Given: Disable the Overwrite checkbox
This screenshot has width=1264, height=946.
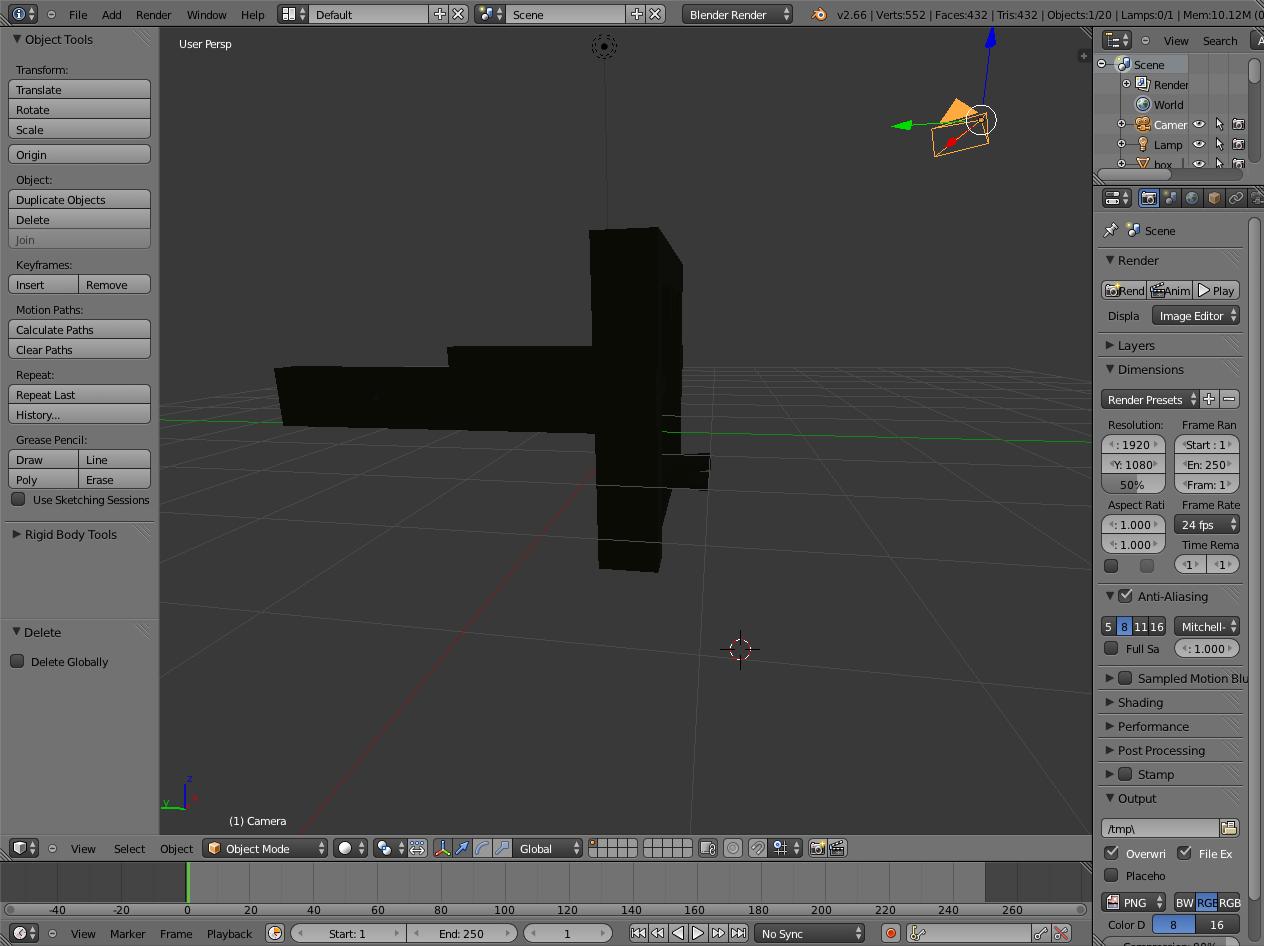Looking at the screenshot, I should click(x=1111, y=853).
